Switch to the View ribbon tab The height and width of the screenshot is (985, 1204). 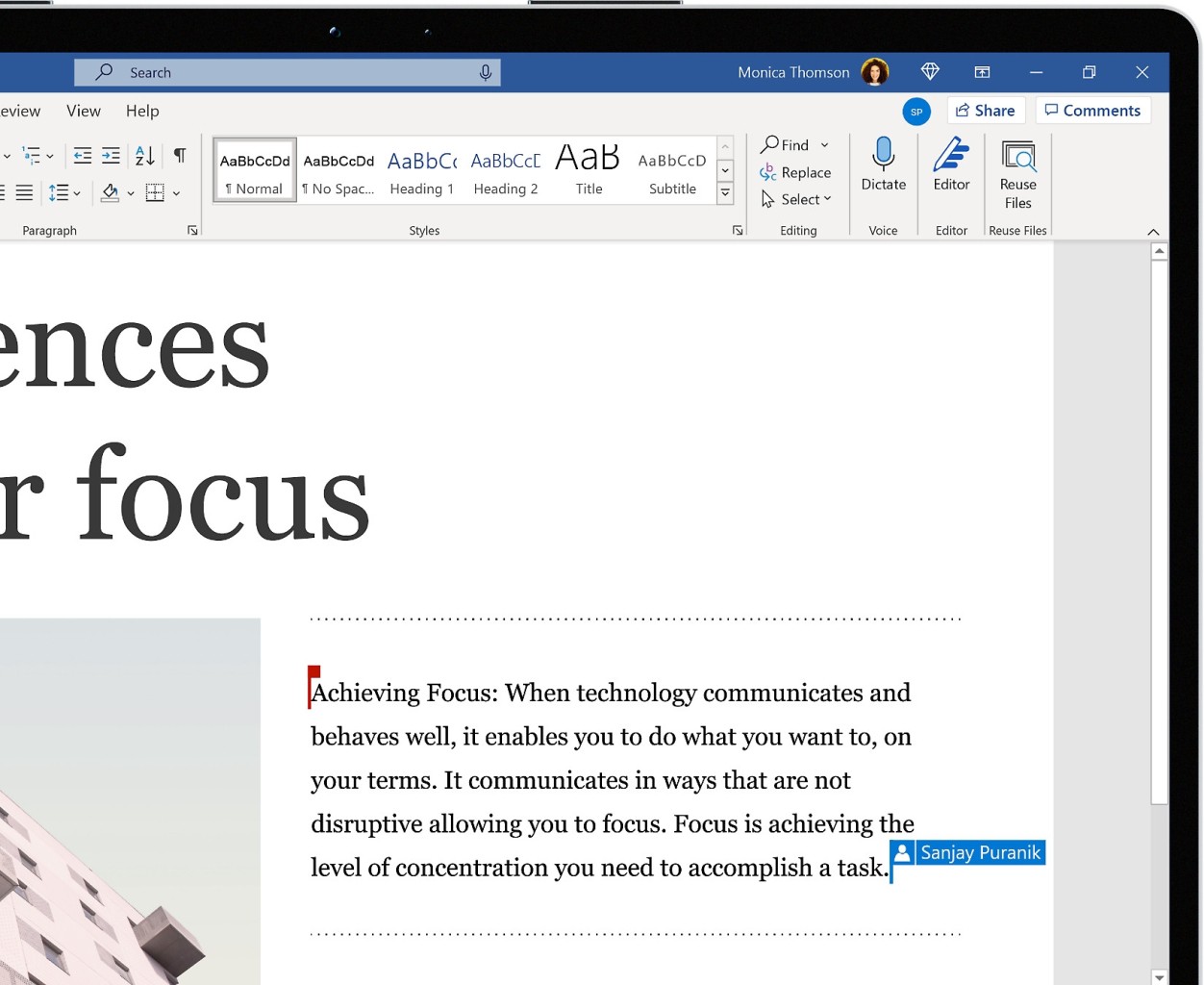tap(83, 111)
